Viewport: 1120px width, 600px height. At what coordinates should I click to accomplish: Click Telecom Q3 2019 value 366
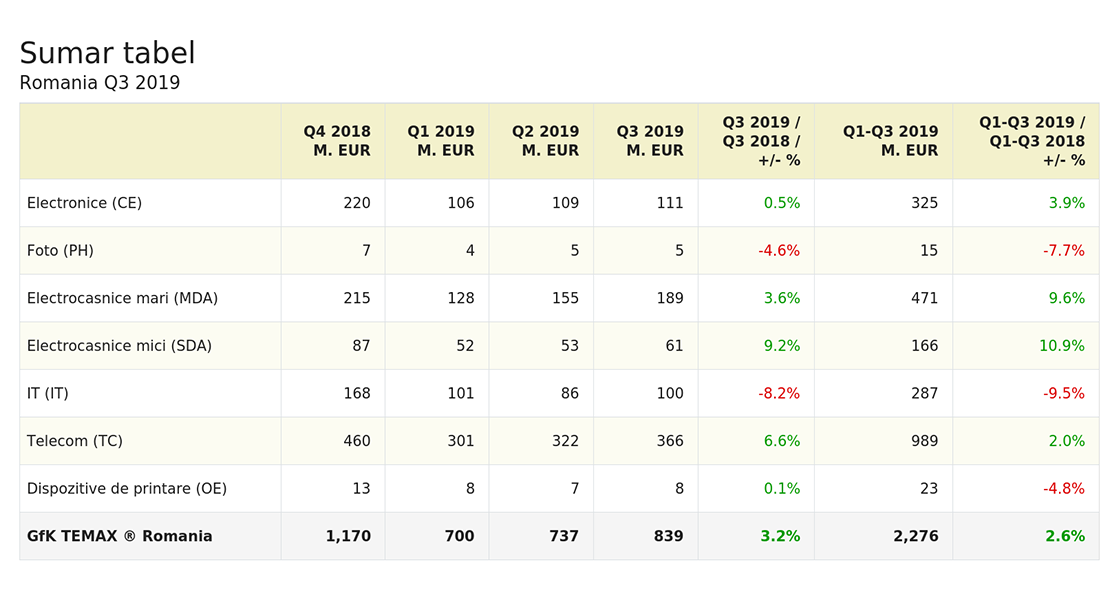(x=670, y=441)
